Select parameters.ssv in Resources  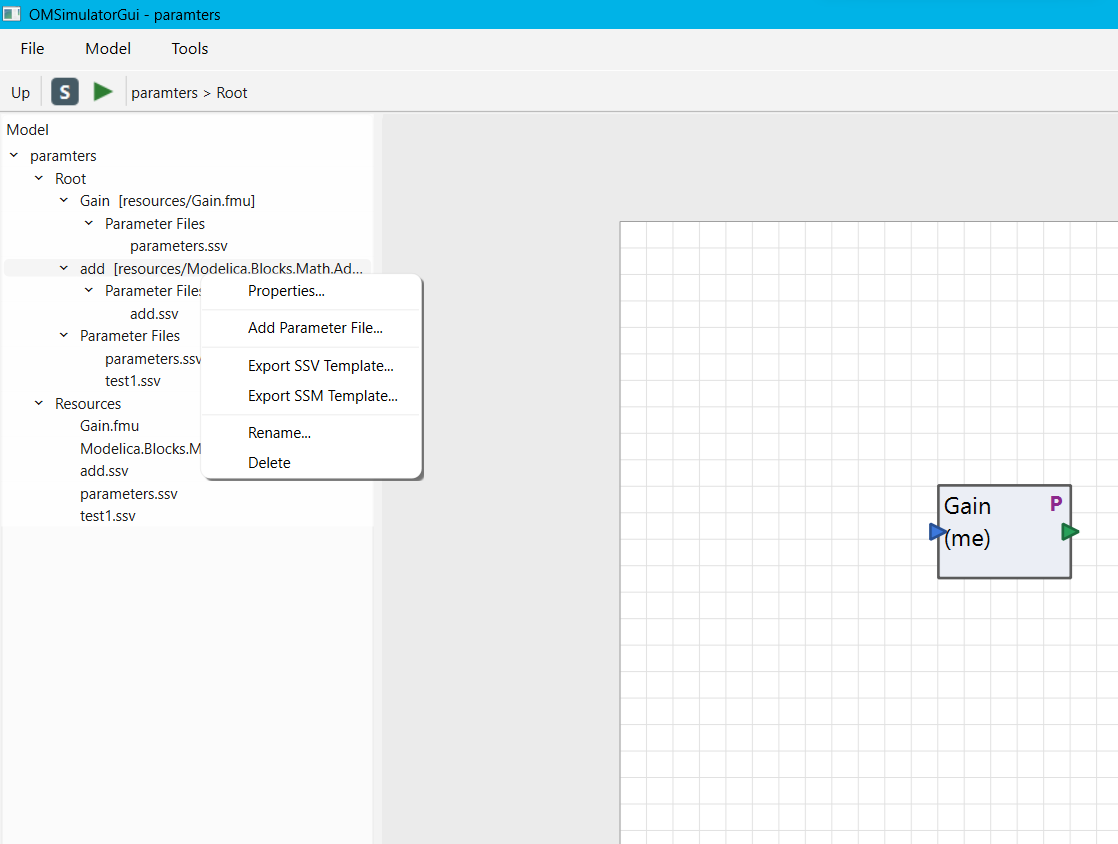[x=128, y=493]
